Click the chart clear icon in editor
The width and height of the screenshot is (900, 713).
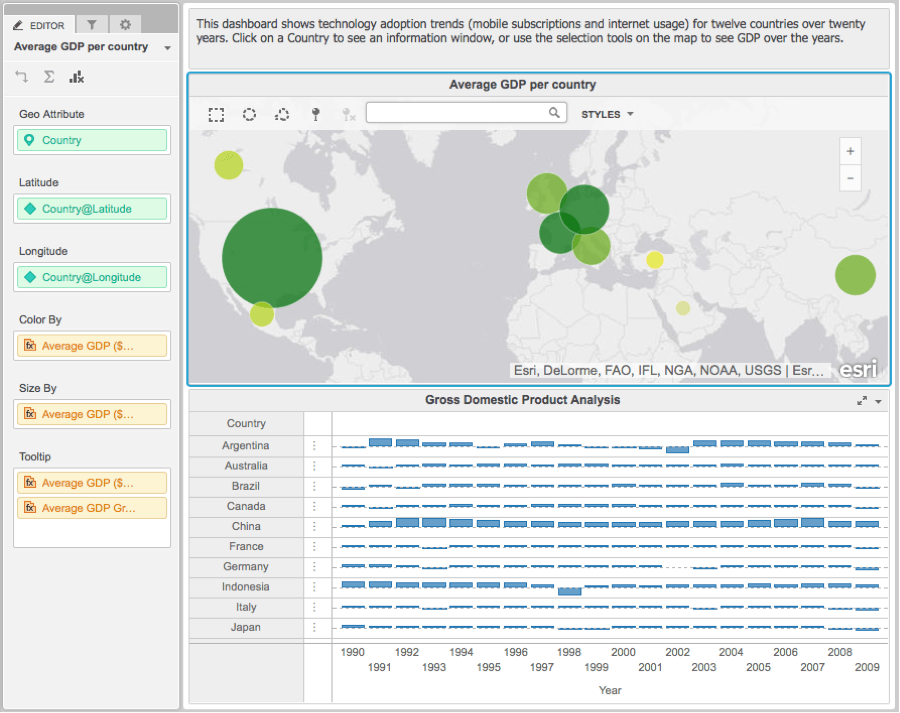click(x=76, y=76)
